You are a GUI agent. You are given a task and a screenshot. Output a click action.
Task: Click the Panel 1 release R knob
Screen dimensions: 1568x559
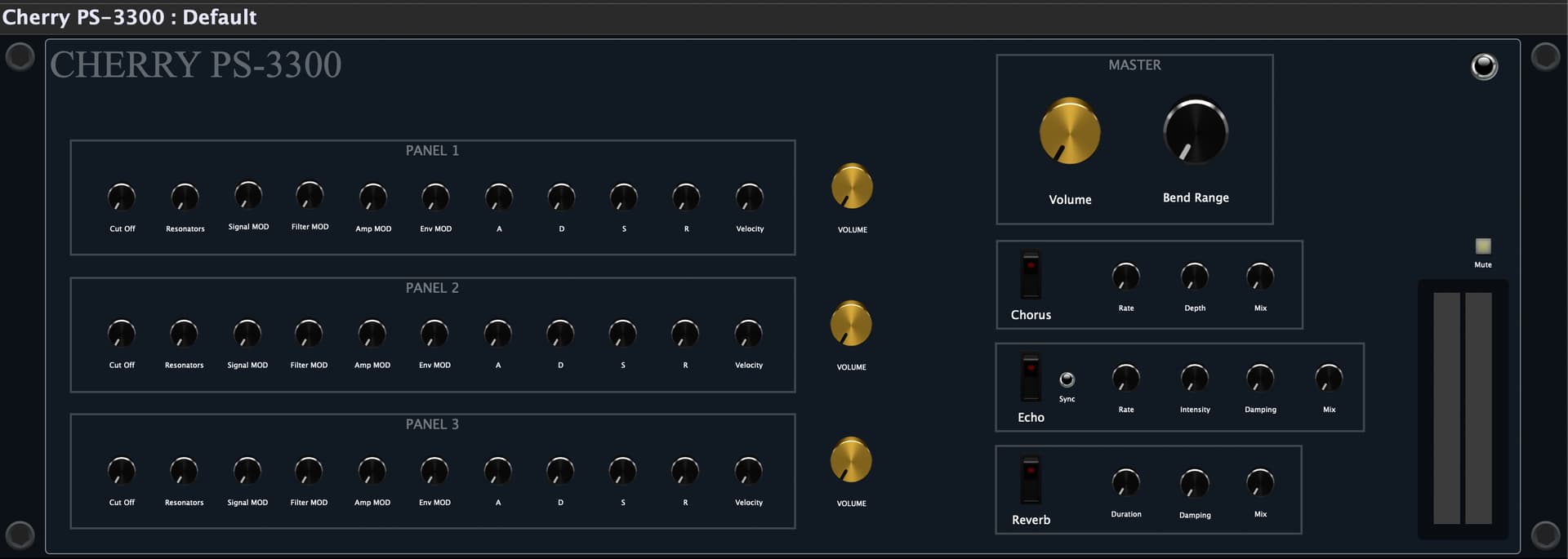pyautogui.click(x=686, y=197)
